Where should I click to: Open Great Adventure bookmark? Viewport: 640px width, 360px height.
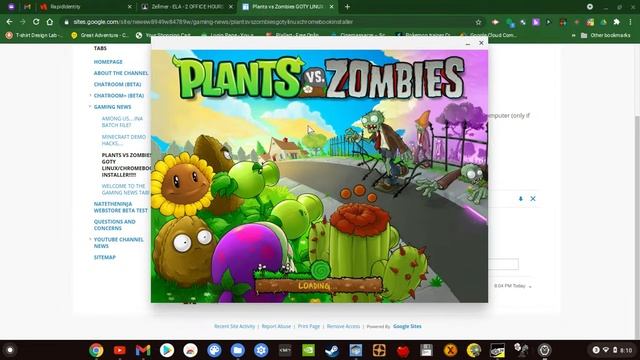coord(100,36)
